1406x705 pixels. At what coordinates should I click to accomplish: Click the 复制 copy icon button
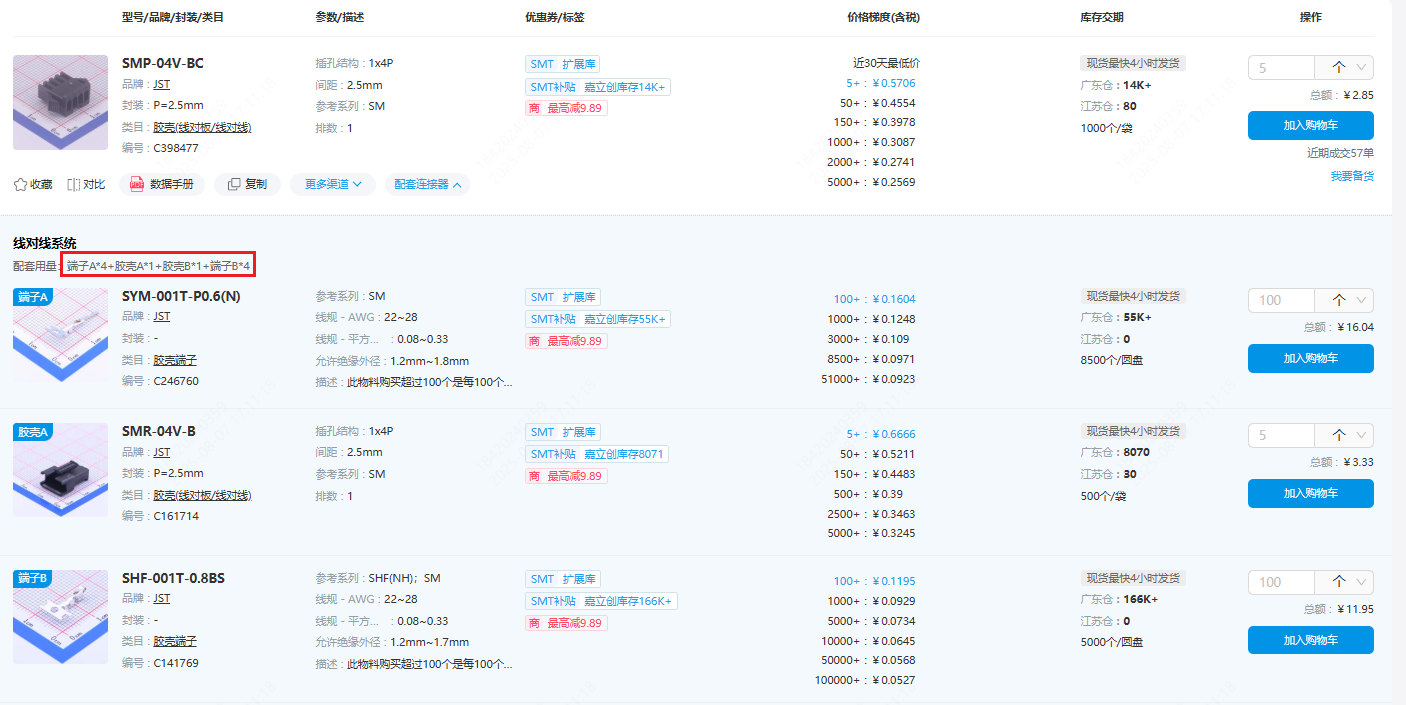(x=247, y=184)
